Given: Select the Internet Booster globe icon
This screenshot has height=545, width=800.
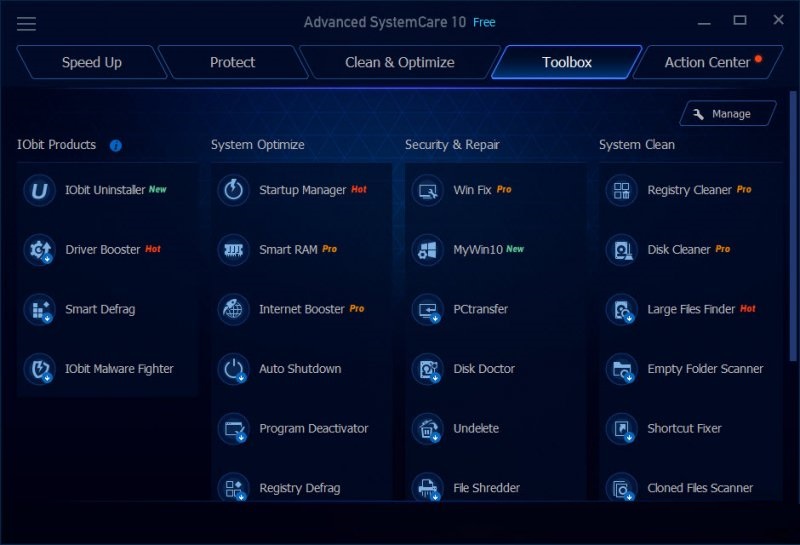Looking at the screenshot, I should click(x=233, y=310).
